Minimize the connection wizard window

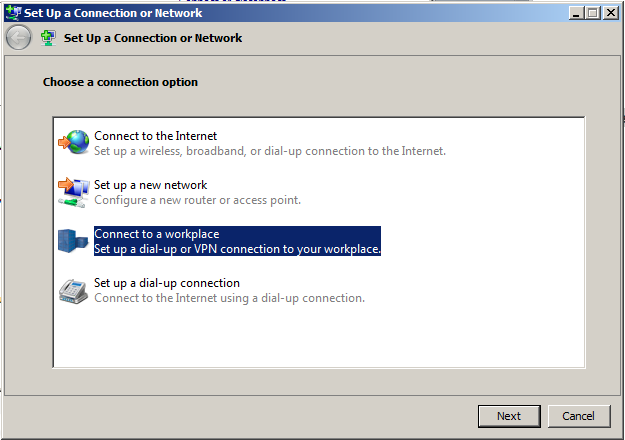577,13
